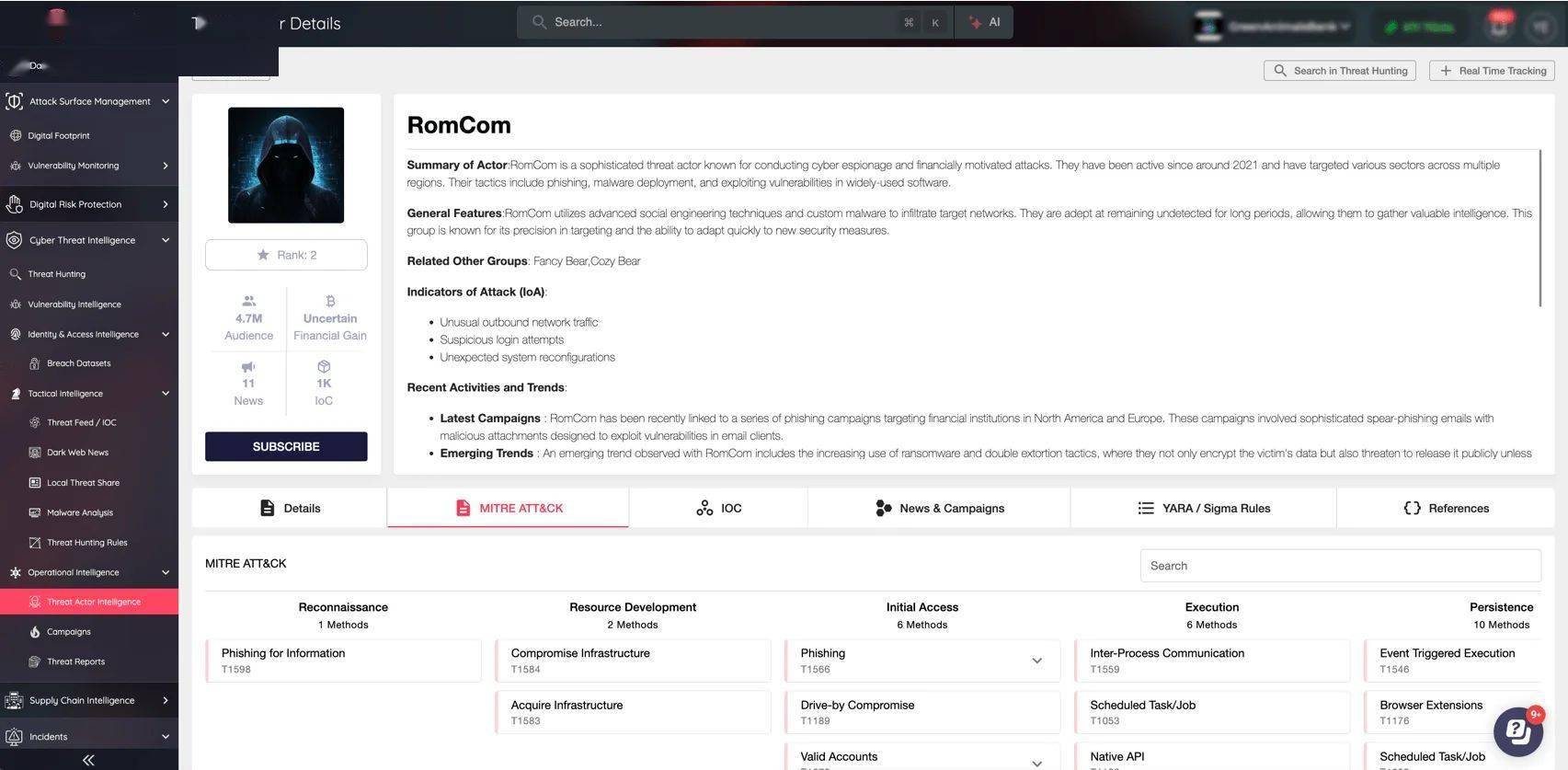Click Threat Hunting magnifier icon in sidebar
Image resolution: width=1568 pixels, height=770 pixels.
(x=15, y=274)
